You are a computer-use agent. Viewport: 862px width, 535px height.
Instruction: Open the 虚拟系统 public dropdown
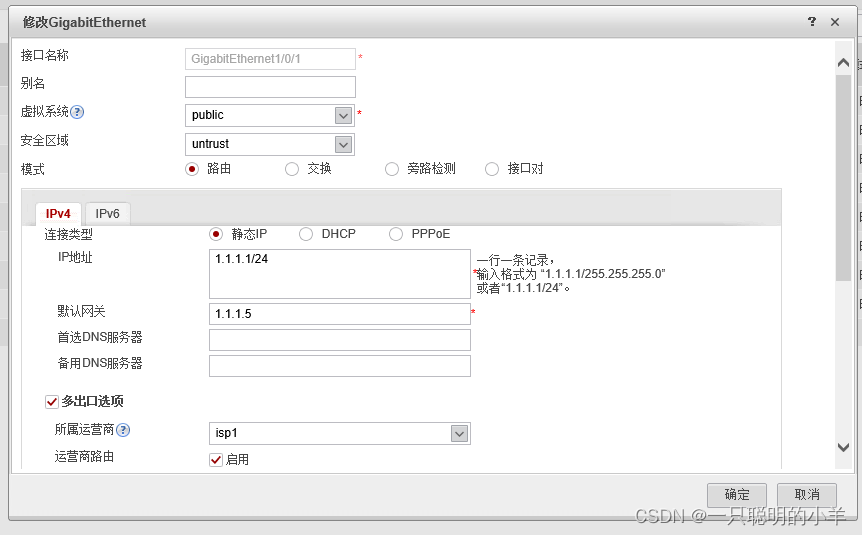(x=344, y=115)
